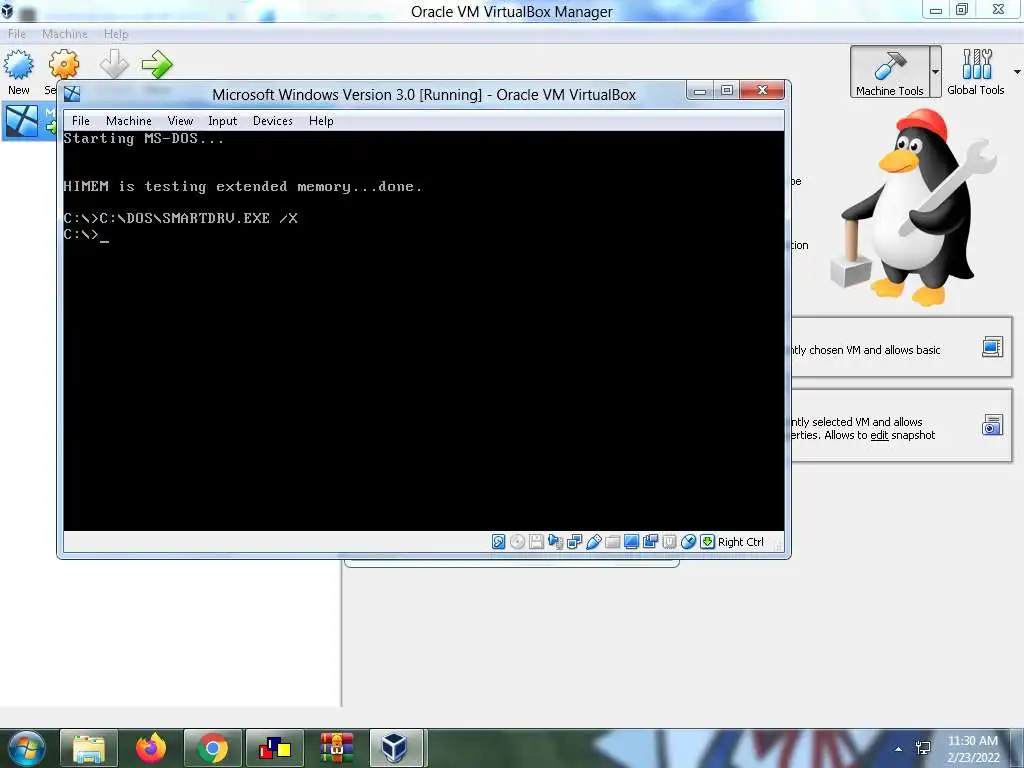
Task: Select the Windows 3.0 VM icon in Manager list
Action: (21, 121)
